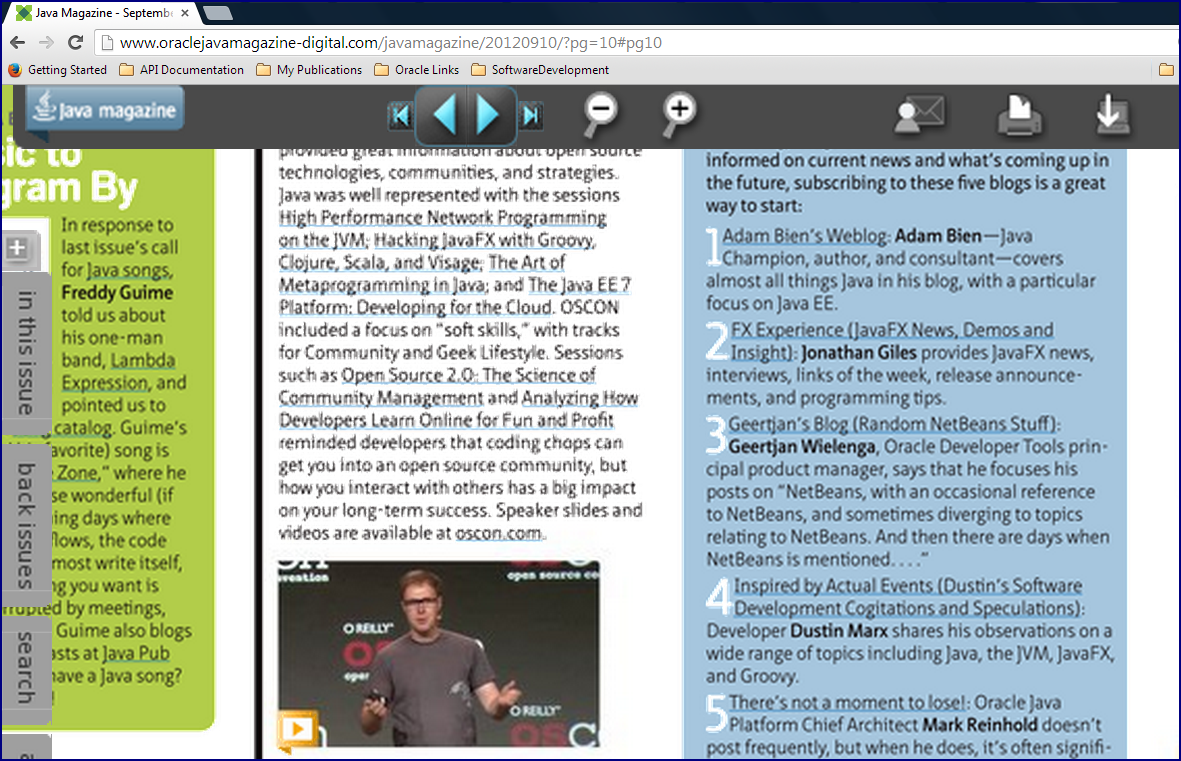Zoom in using the plus magnifier

point(679,115)
